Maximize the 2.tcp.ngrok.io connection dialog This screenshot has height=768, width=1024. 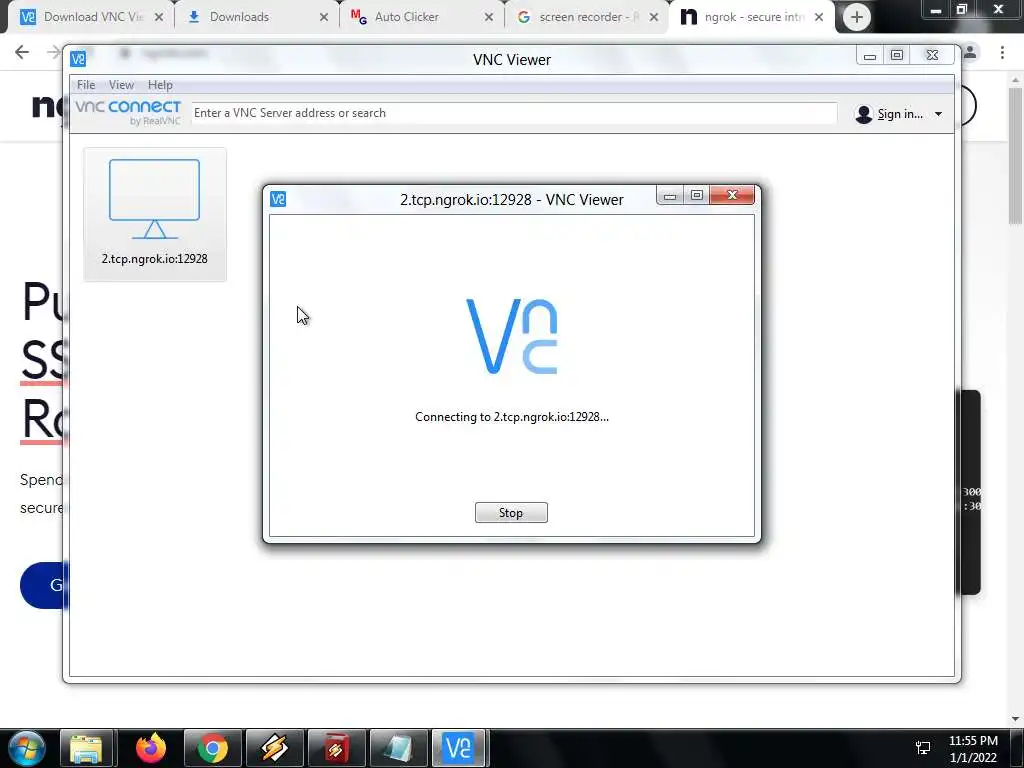pyautogui.click(x=696, y=195)
